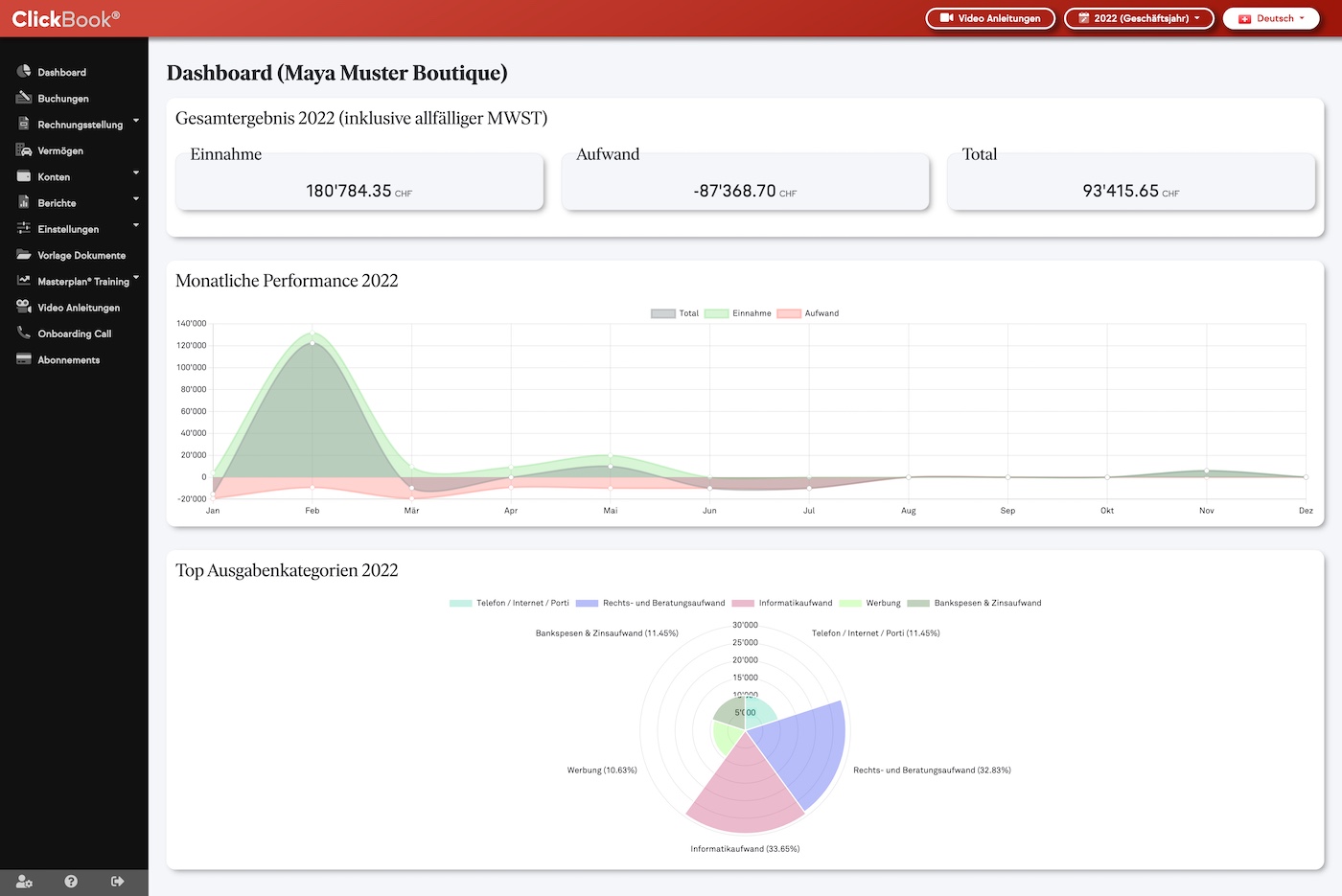This screenshot has height=896, width=1342.
Task: Click the Einstellungen sliders icon
Action: pyautogui.click(x=24, y=228)
